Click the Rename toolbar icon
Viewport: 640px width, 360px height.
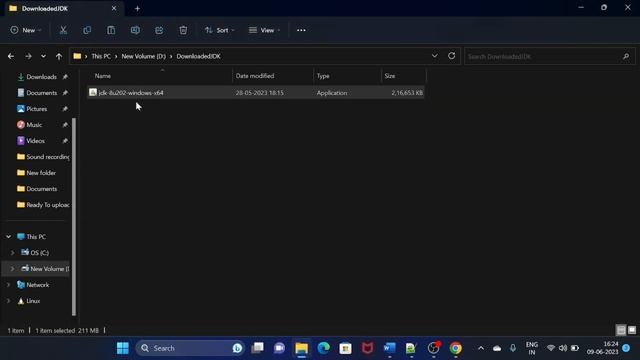click(135, 30)
